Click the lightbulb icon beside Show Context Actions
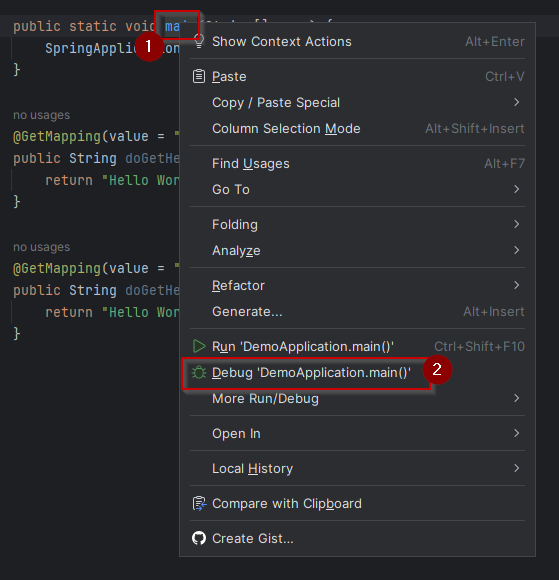 click(x=199, y=41)
